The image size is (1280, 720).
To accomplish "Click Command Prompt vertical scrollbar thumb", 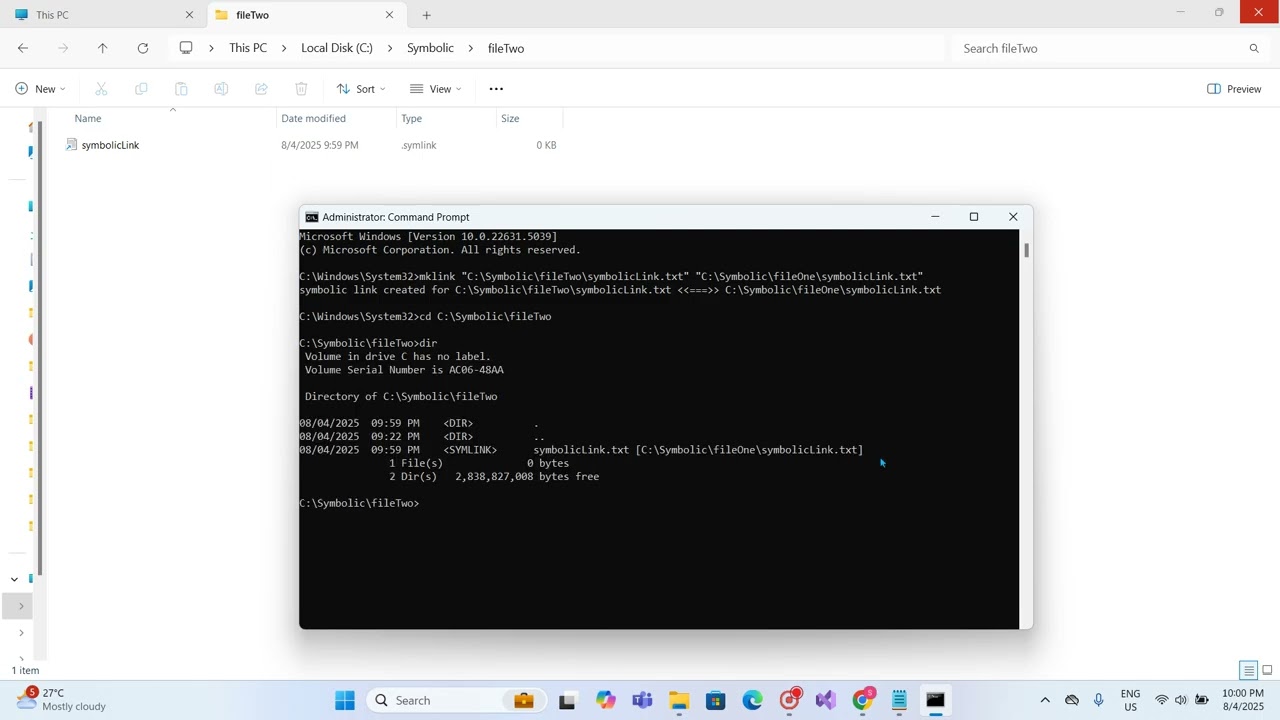I will (x=1026, y=249).
